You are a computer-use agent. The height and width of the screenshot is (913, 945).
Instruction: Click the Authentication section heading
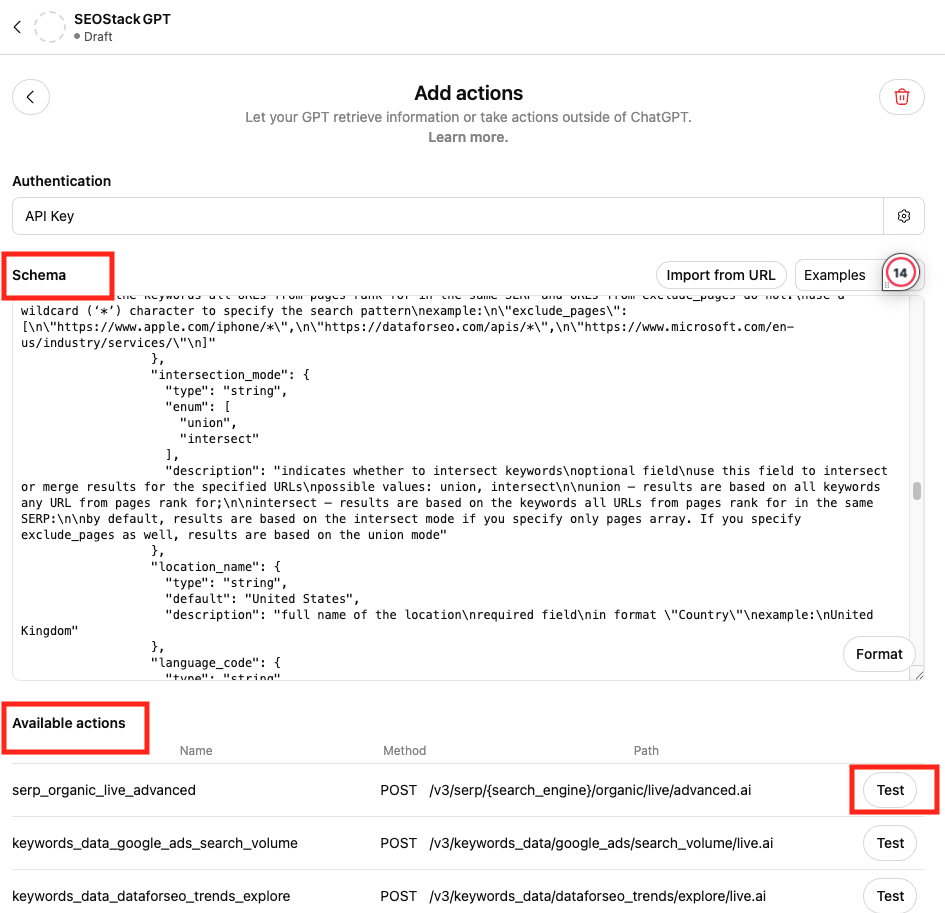61,181
